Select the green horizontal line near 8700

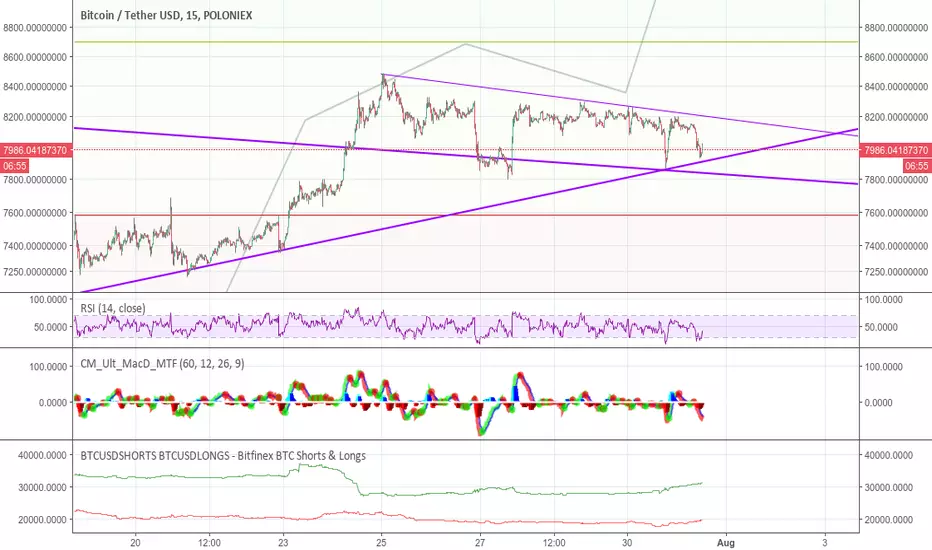[x=466, y=42]
